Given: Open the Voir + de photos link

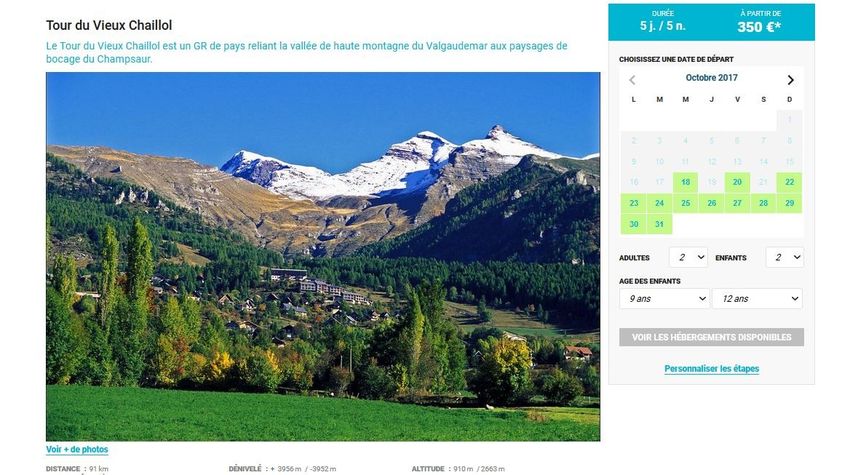Looking at the screenshot, I should tap(77, 450).
